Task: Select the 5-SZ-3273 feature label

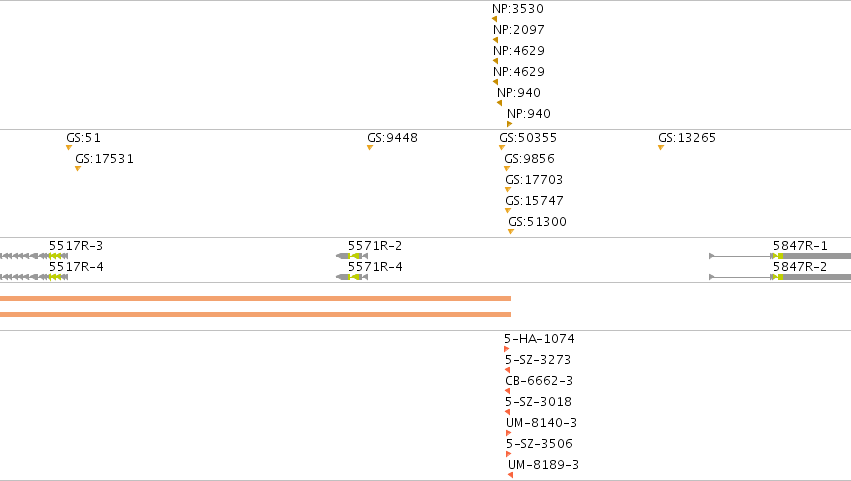Action: pyautogui.click(x=538, y=360)
